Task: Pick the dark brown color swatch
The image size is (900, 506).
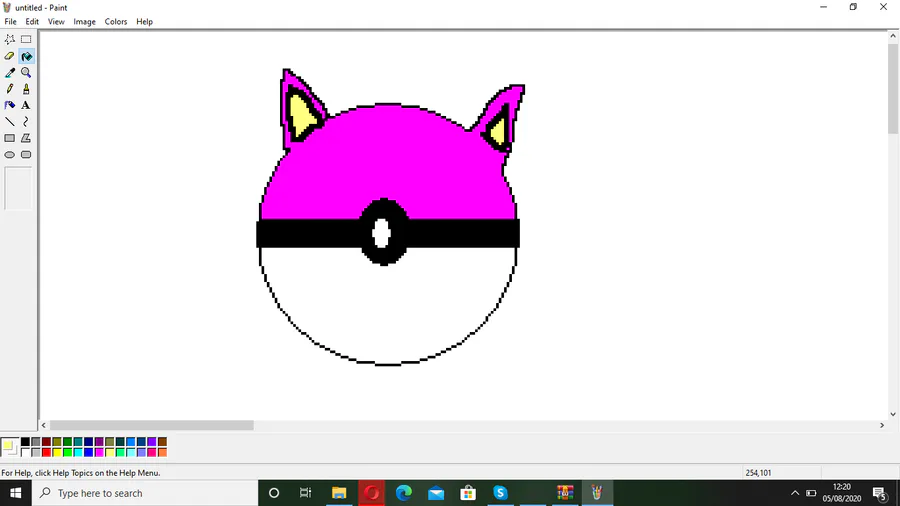Action: click(162, 442)
